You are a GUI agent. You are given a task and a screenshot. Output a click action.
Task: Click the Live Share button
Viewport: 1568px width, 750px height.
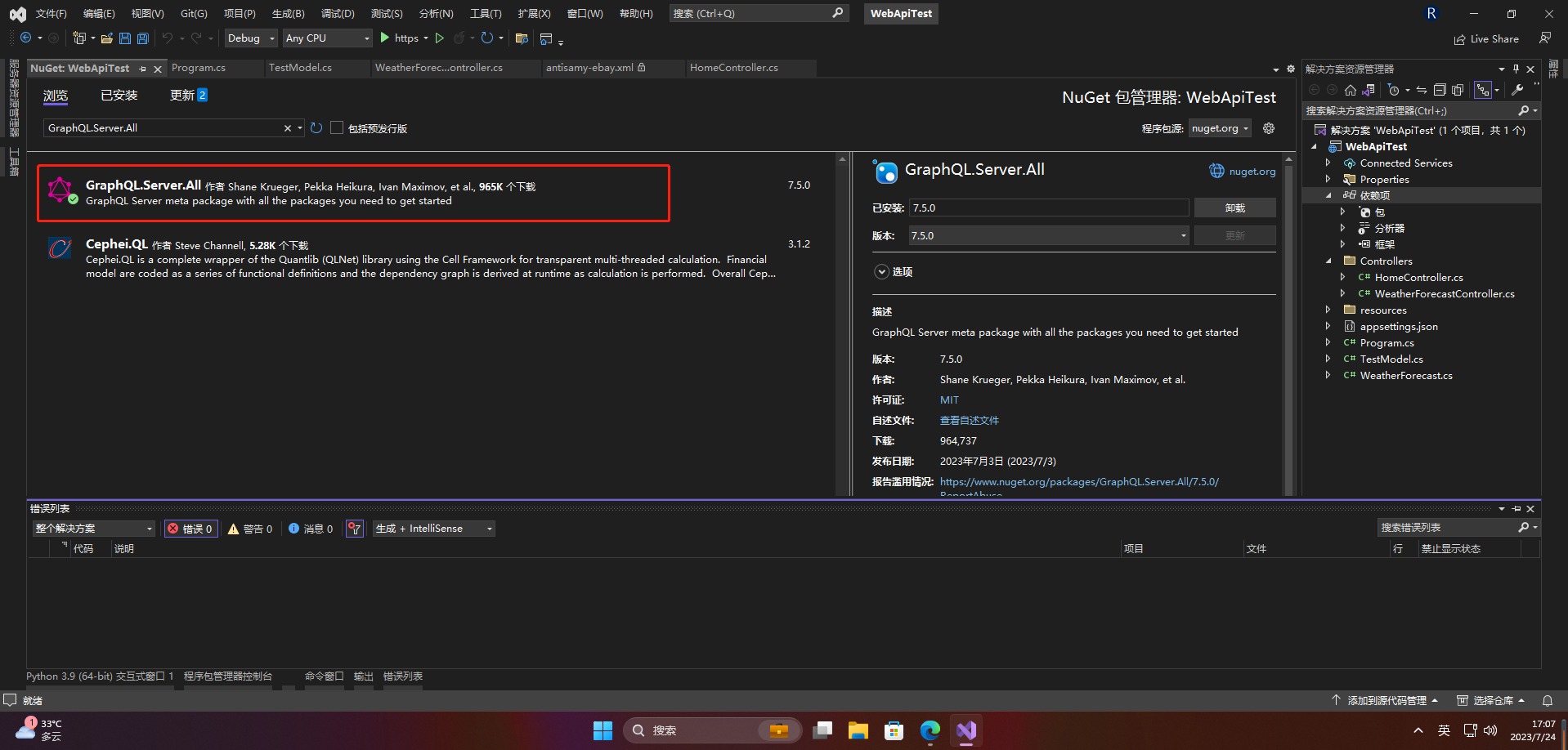(1486, 39)
